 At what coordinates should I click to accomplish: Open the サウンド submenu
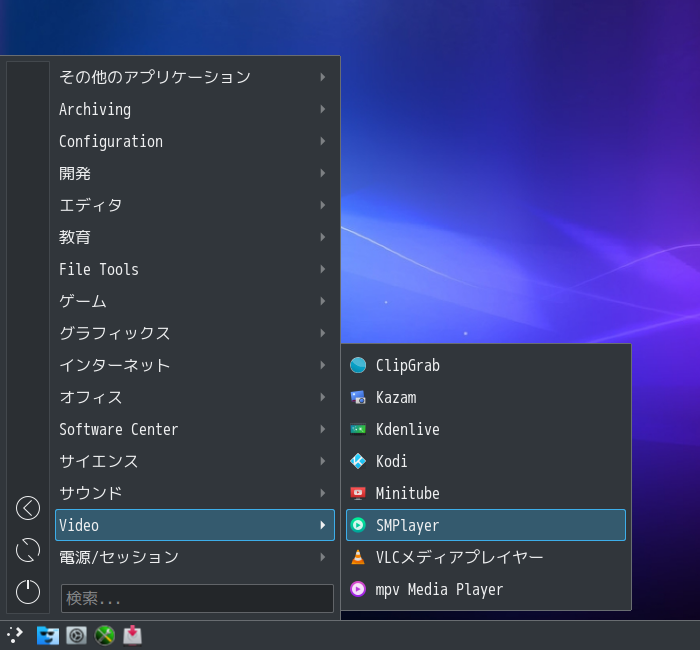tap(195, 493)
